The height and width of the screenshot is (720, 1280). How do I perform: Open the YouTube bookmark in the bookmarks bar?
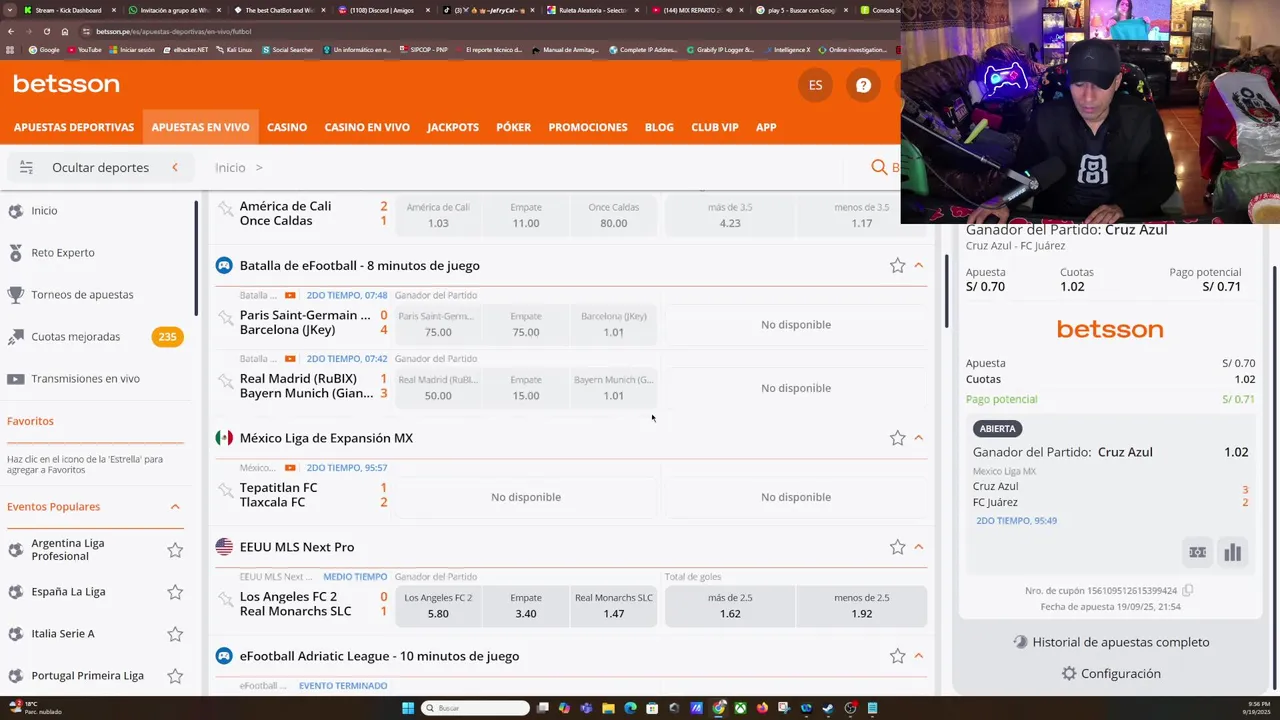click(x=84, y=49)
